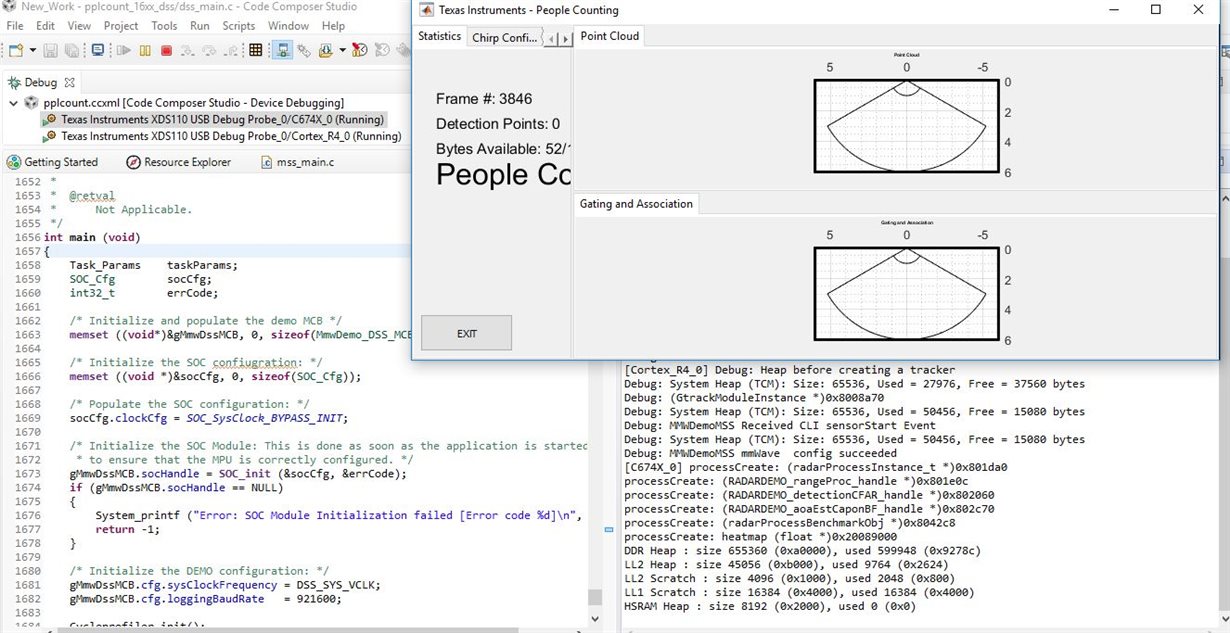Switch to the mss_main.c editor tab
Image resolution: width=1230 pixels, height=633 pixels.
pyautogui.click(x=305, y=162)
